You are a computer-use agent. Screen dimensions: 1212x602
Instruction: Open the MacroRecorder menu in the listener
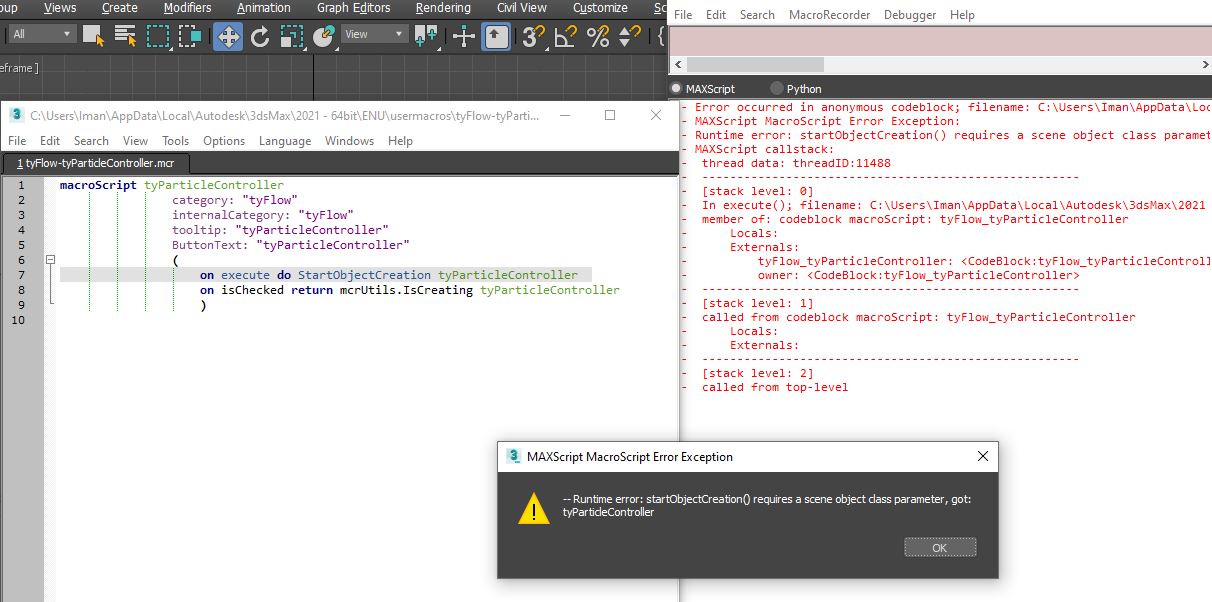point(829,15)
